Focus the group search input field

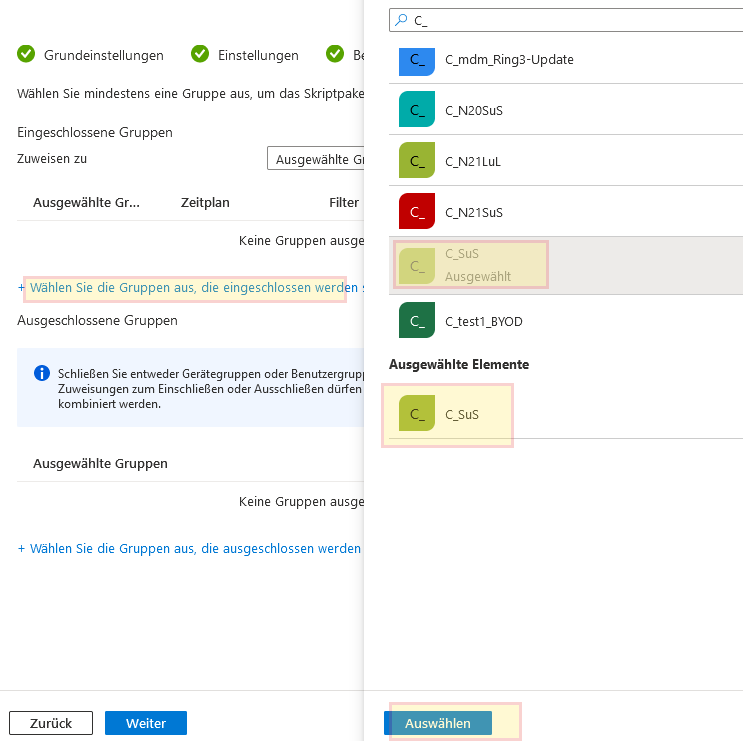pyautogui.click(x=570, y=20)
